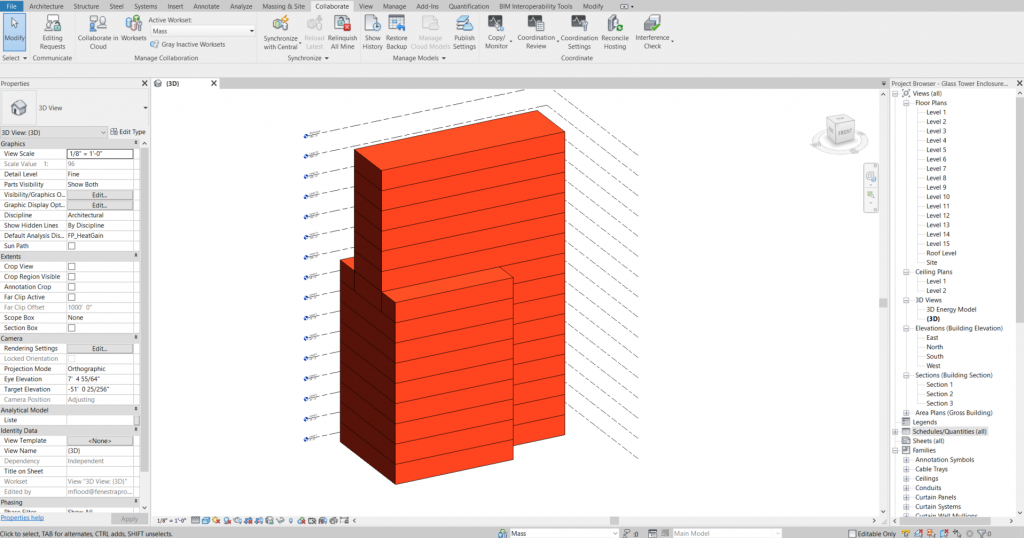Toggle the Far Clip Active checkbox

pos(72,297)
